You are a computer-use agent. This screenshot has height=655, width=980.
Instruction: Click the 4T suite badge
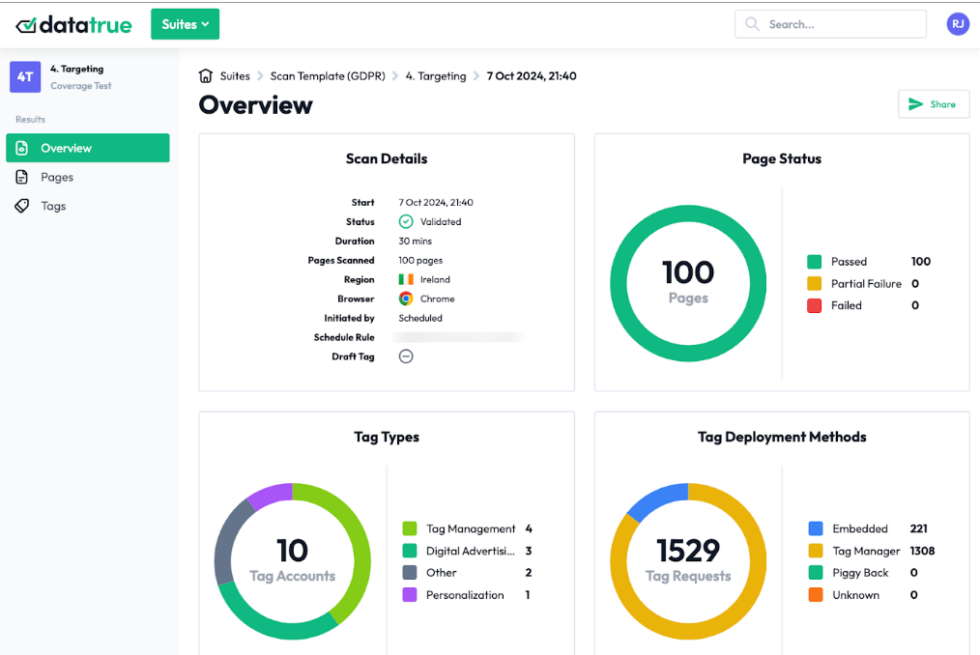point(25,77)
